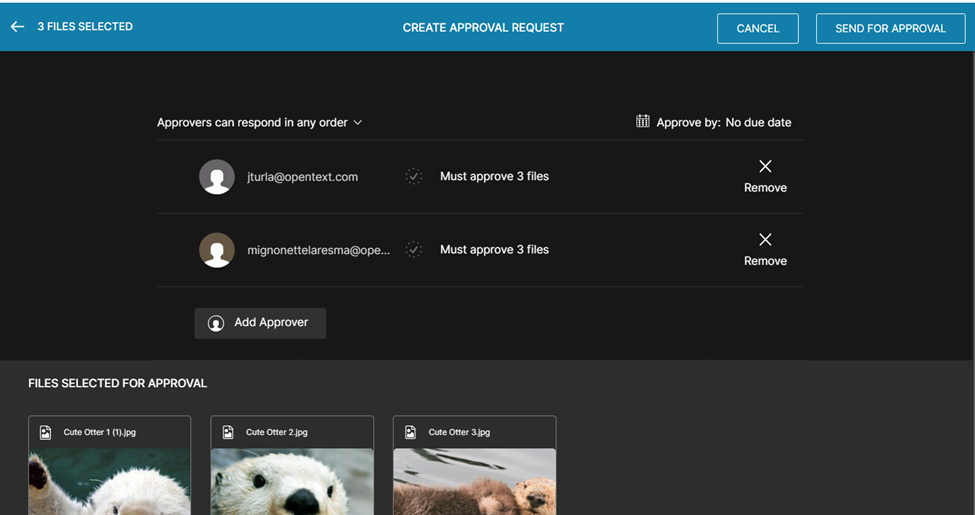The image size is (975, 515).
Task: Click 'Must approve 3 files' for jturla
Action: (494, 177)
